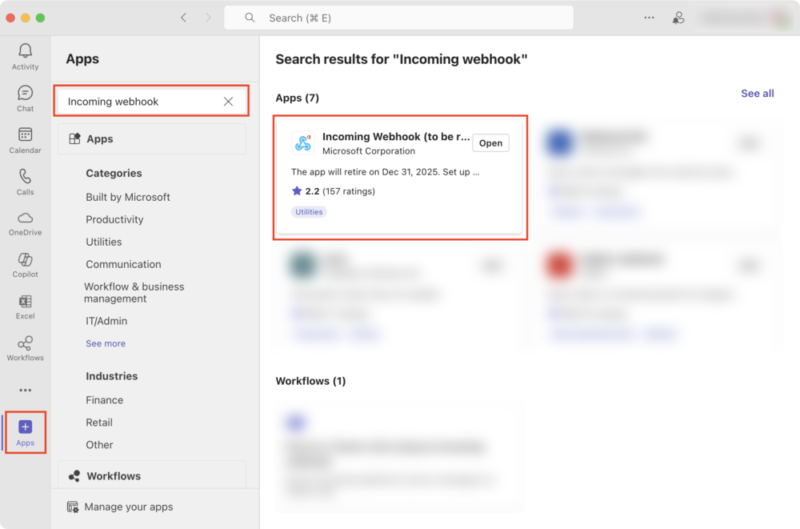Click the top Search field
The image size is (800, 529).
click(x=398, y=18)
